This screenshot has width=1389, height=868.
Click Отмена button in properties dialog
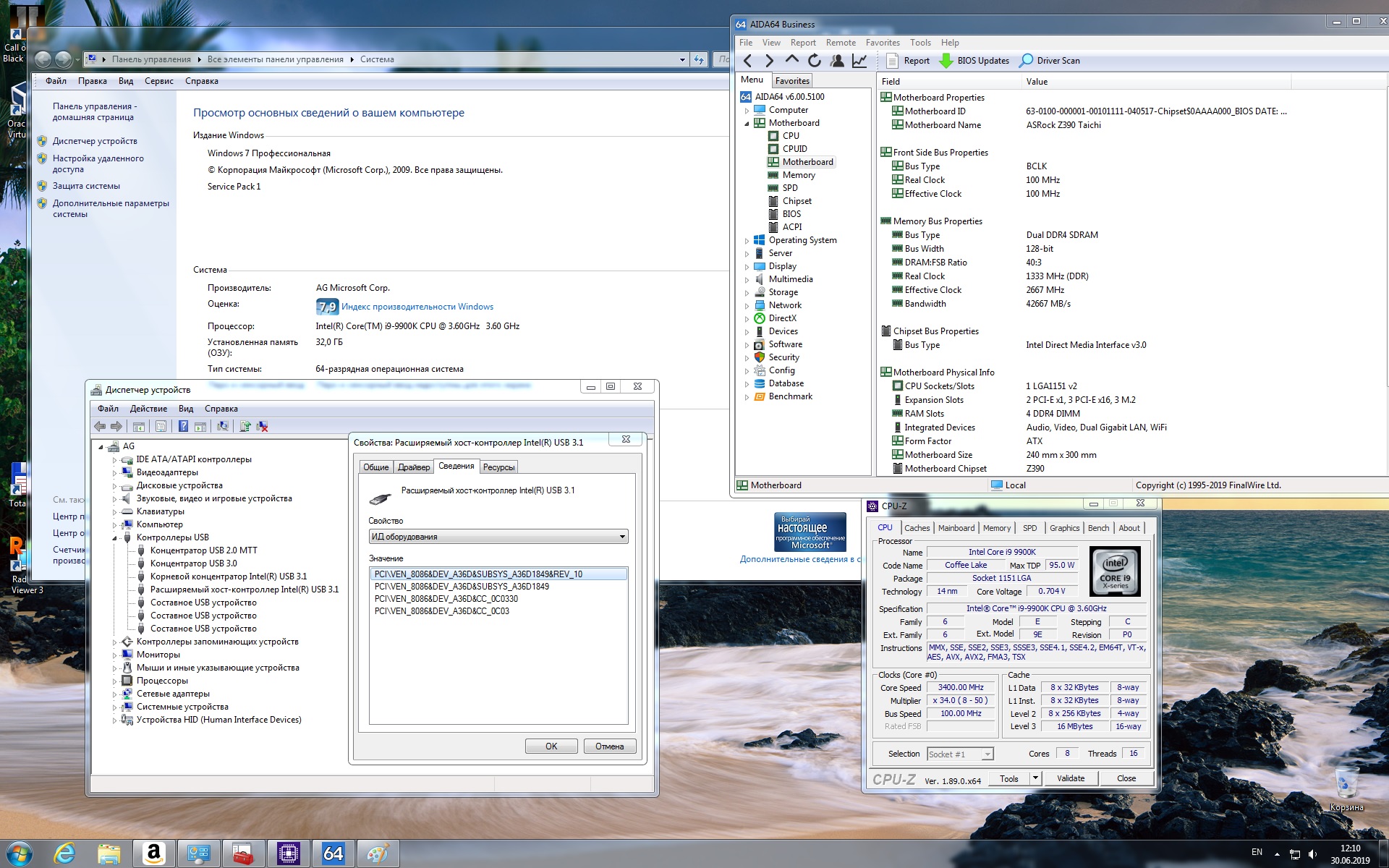[x=610, y=746]
